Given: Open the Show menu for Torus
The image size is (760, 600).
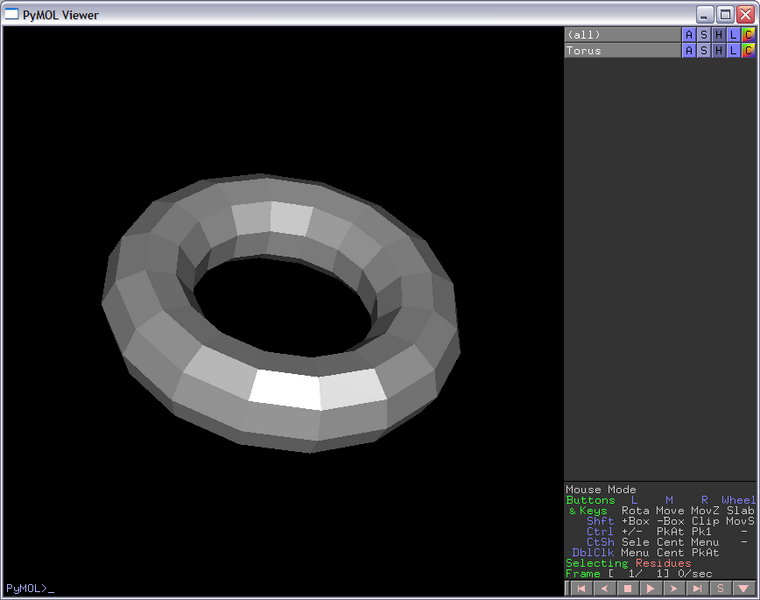Looking at the screenshot, I should click(x=703, y=51).
